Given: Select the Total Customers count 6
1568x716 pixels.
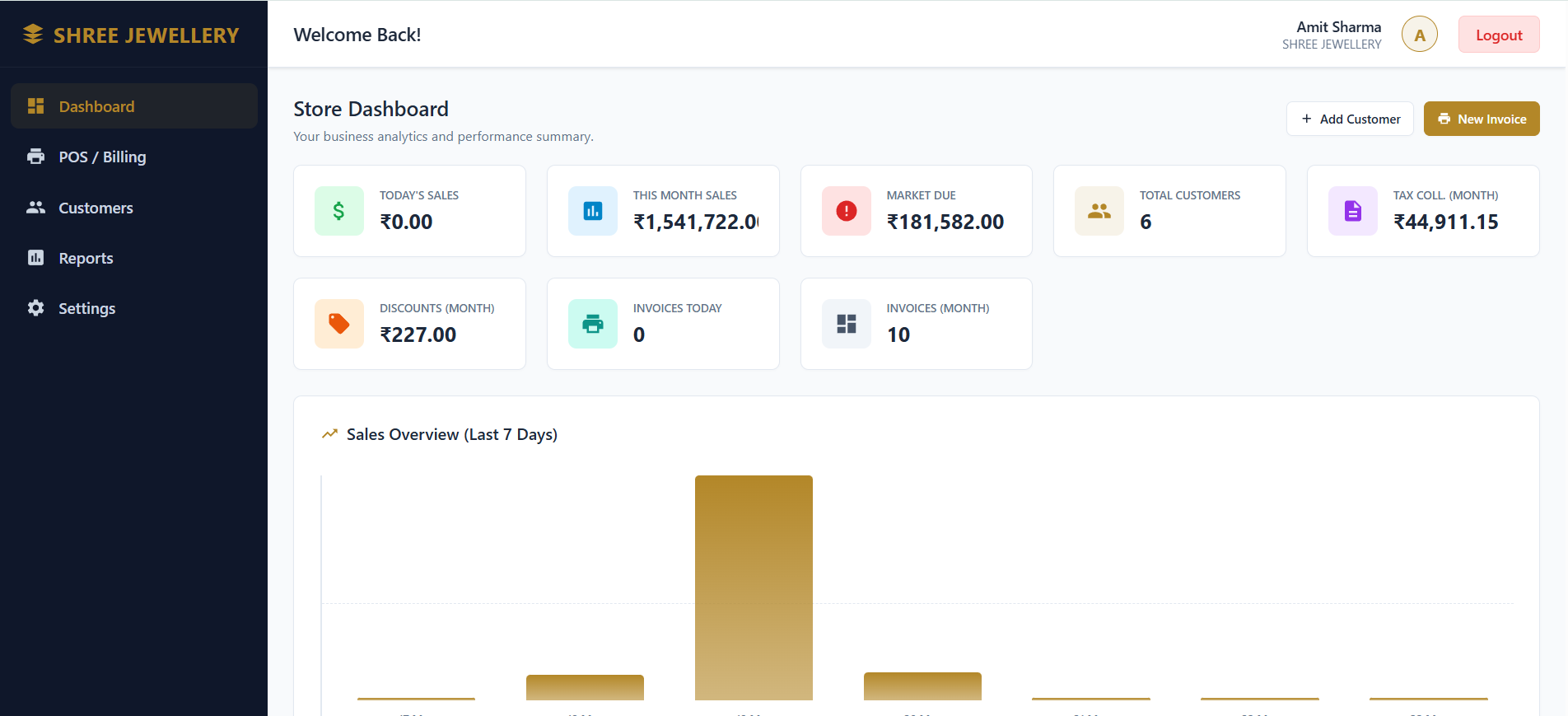Looking at the screenshot, I should [1146, 222].
